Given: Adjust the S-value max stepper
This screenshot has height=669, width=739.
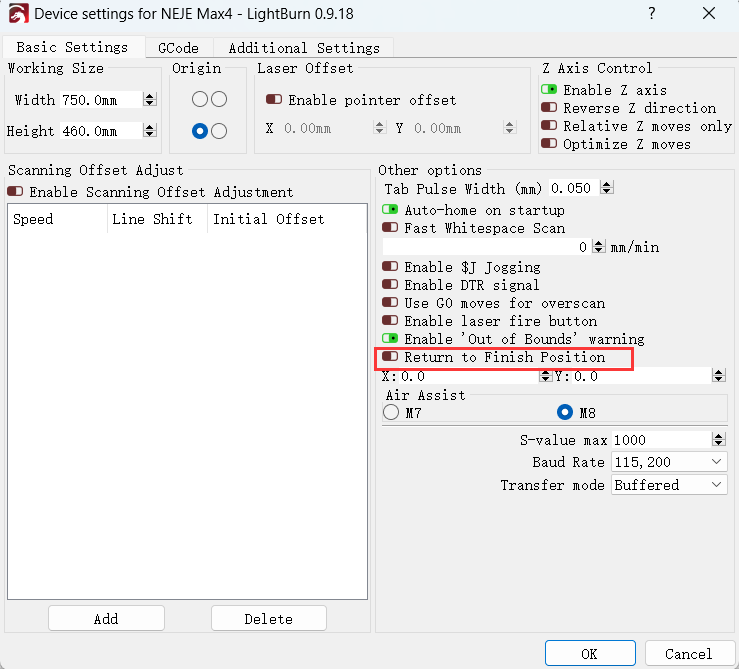Looking at the screenshot, I should point(718,440).
